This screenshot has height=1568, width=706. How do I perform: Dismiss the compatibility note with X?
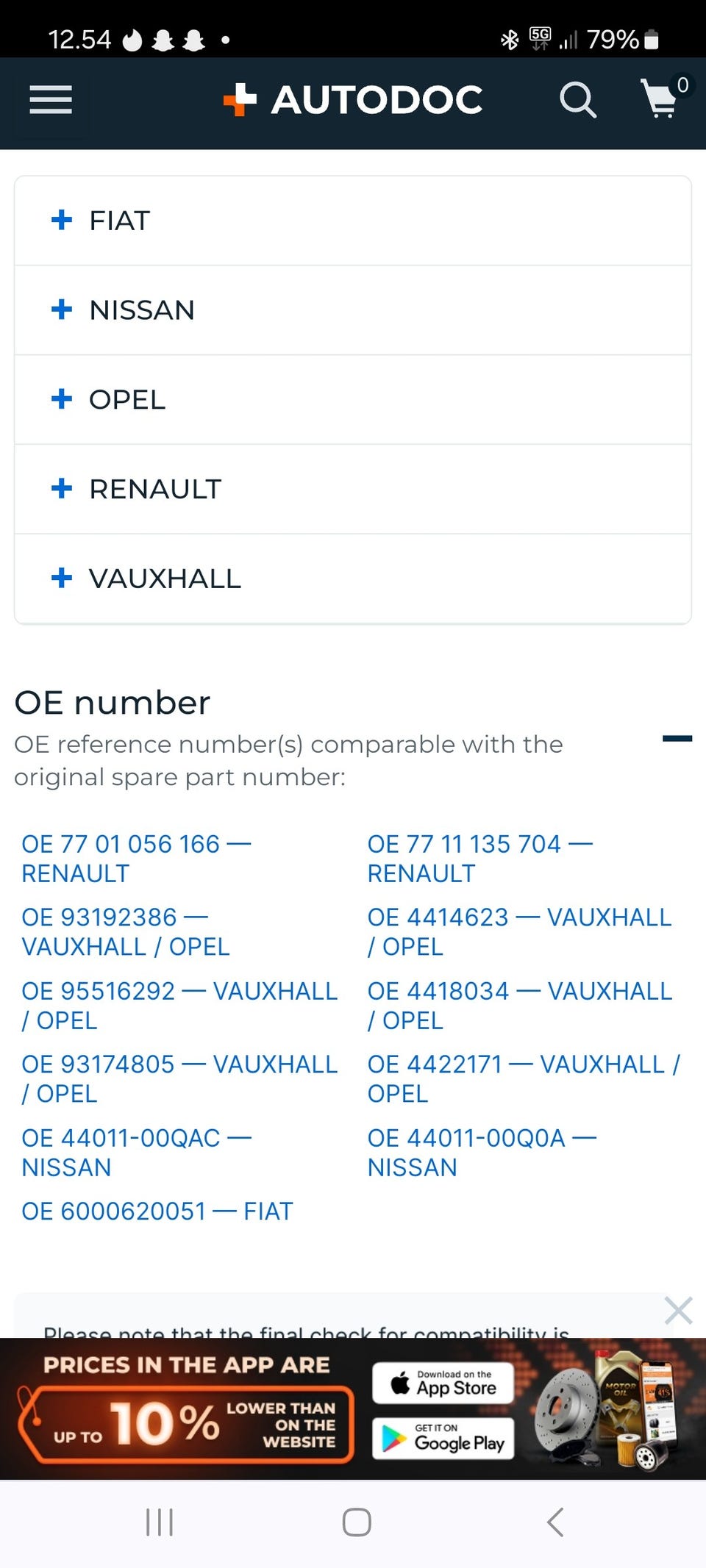pyautogui.click(x=678, y=1310)
